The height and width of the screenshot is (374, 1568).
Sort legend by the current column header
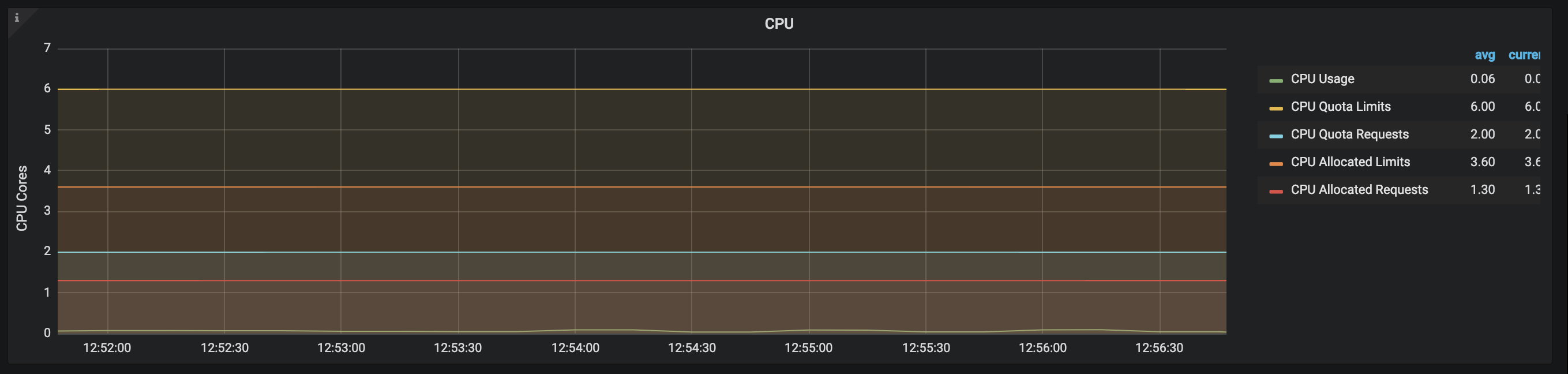1524,55
